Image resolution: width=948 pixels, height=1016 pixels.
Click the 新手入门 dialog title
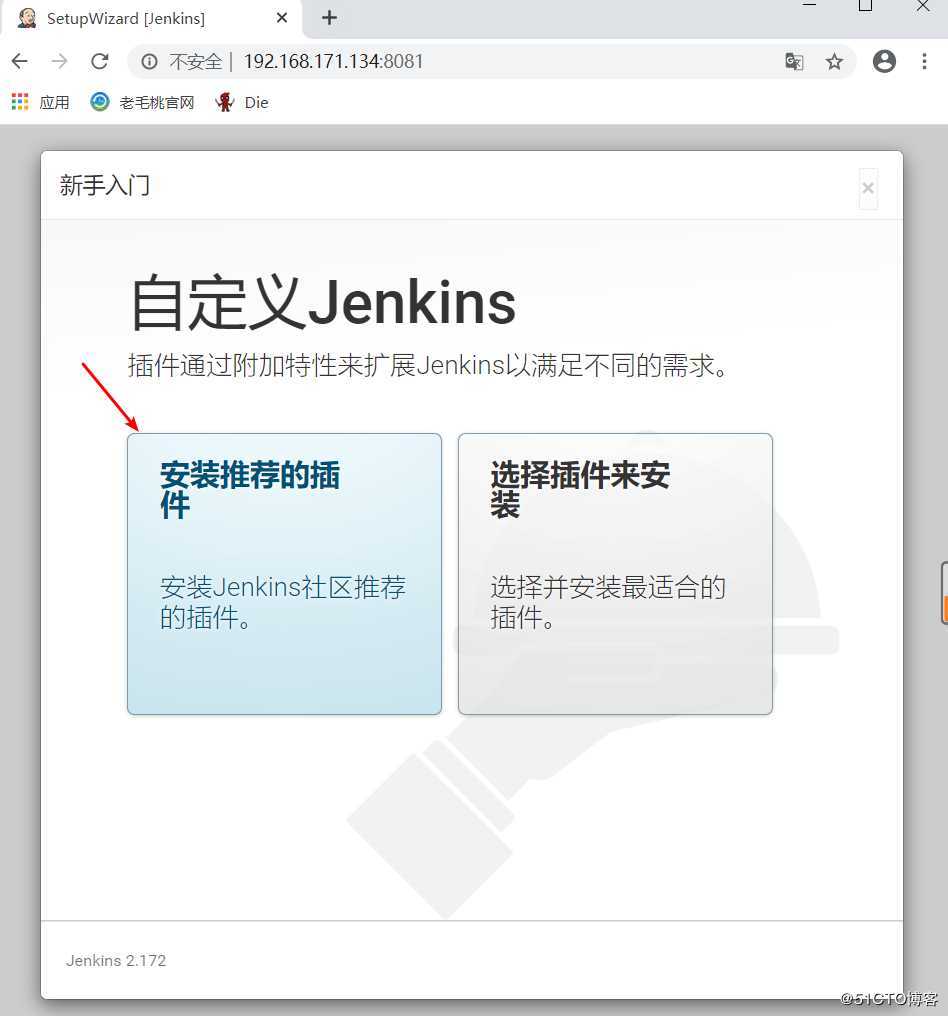(105, 186)
